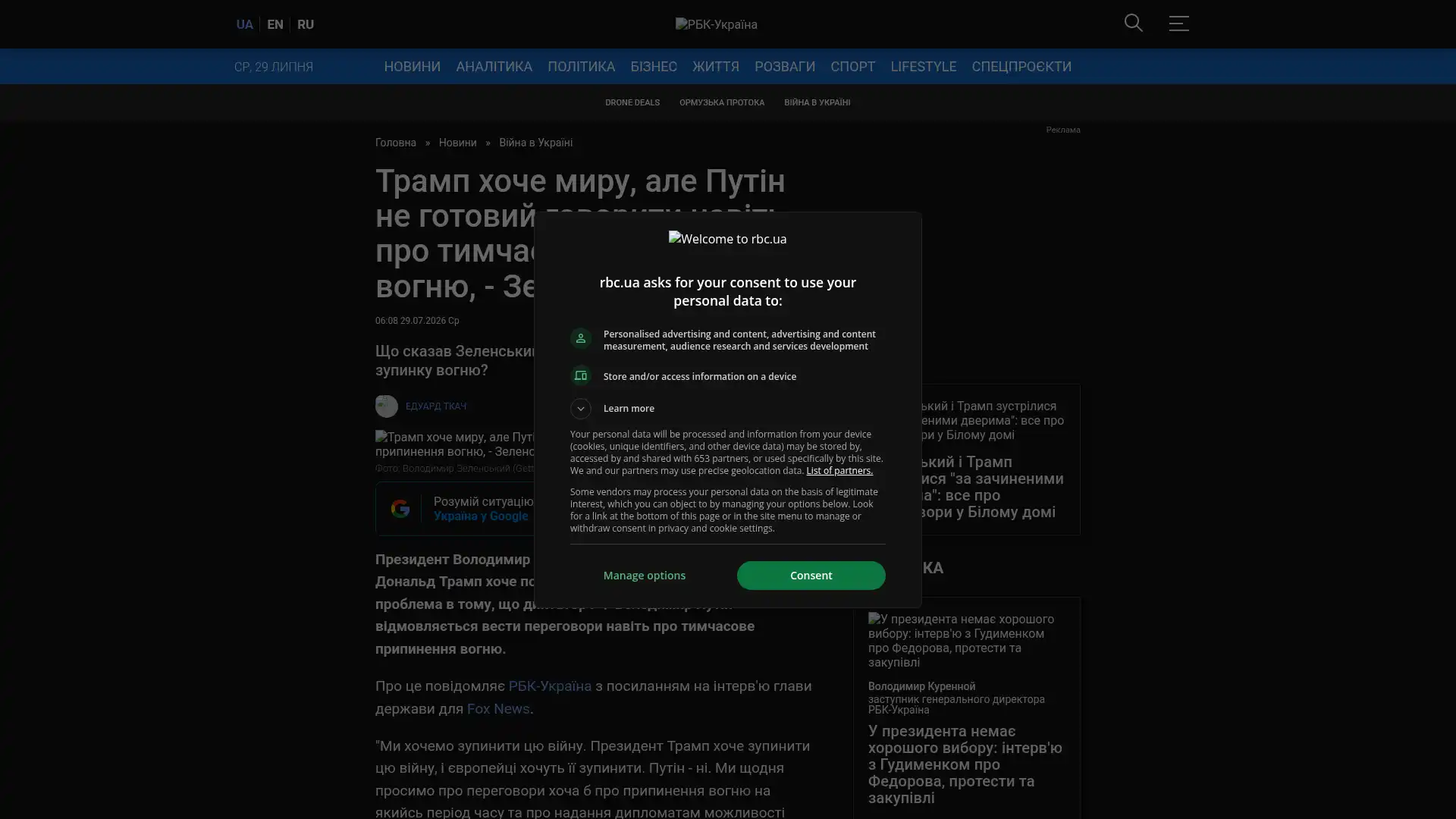1456x819 pixels.
Task: Open the Fox News link in article
Action: click(498, 709)
